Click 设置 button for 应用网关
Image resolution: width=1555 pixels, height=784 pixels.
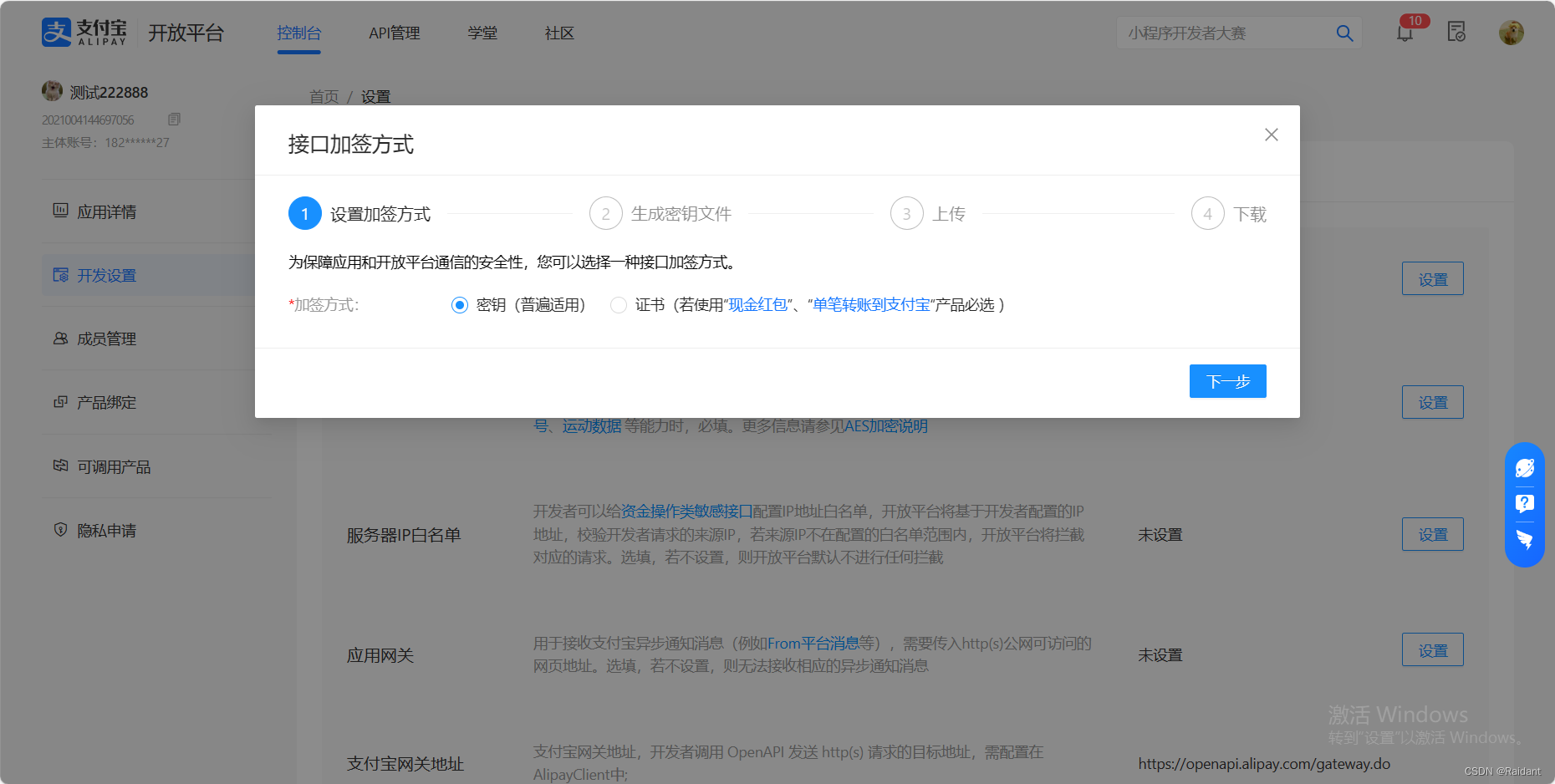tap(1433, 649)
